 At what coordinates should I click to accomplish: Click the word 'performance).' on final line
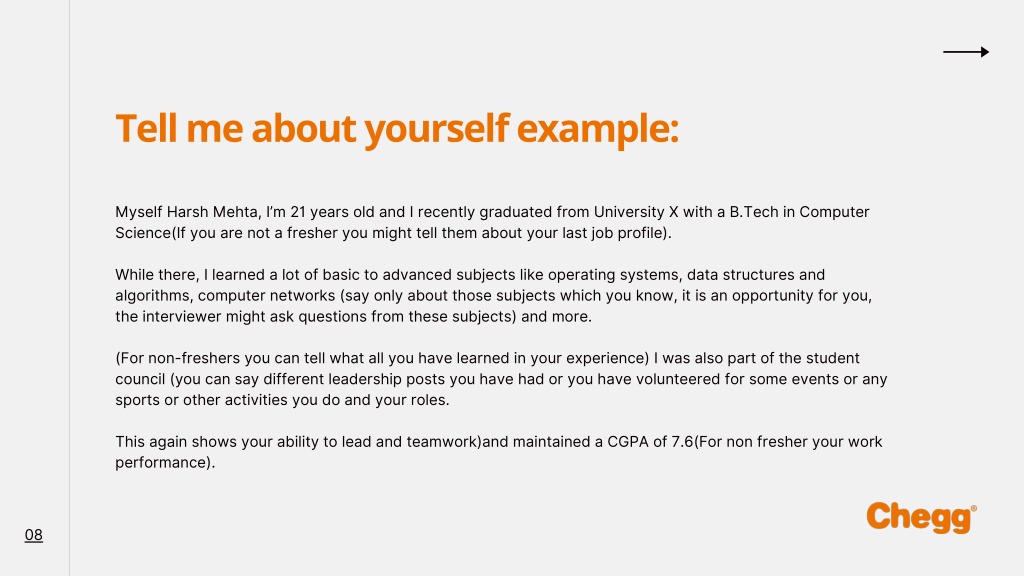pyautogui.click(x=165, y=463)
